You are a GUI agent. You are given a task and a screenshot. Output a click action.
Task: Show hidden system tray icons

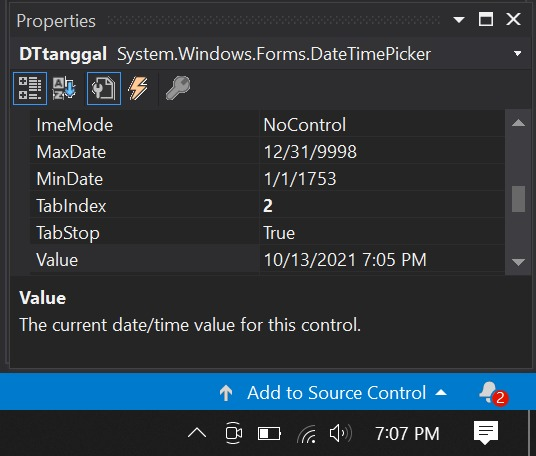pos(197,433)
